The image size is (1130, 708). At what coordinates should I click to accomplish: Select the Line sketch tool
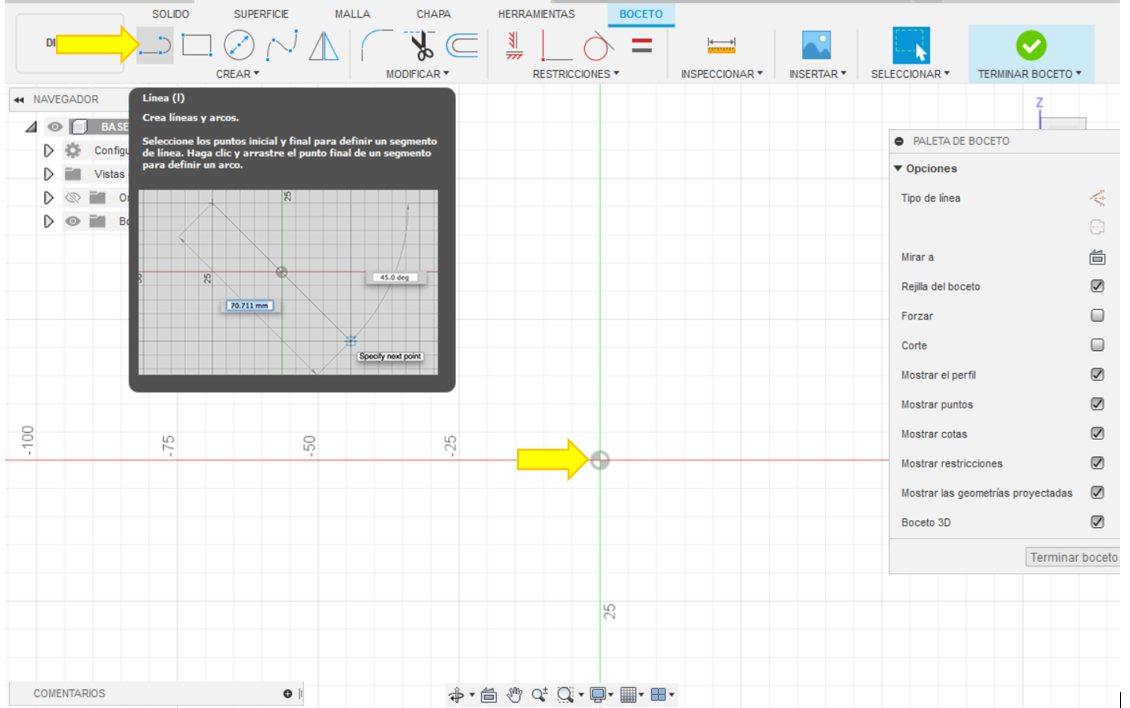point(155,46)
